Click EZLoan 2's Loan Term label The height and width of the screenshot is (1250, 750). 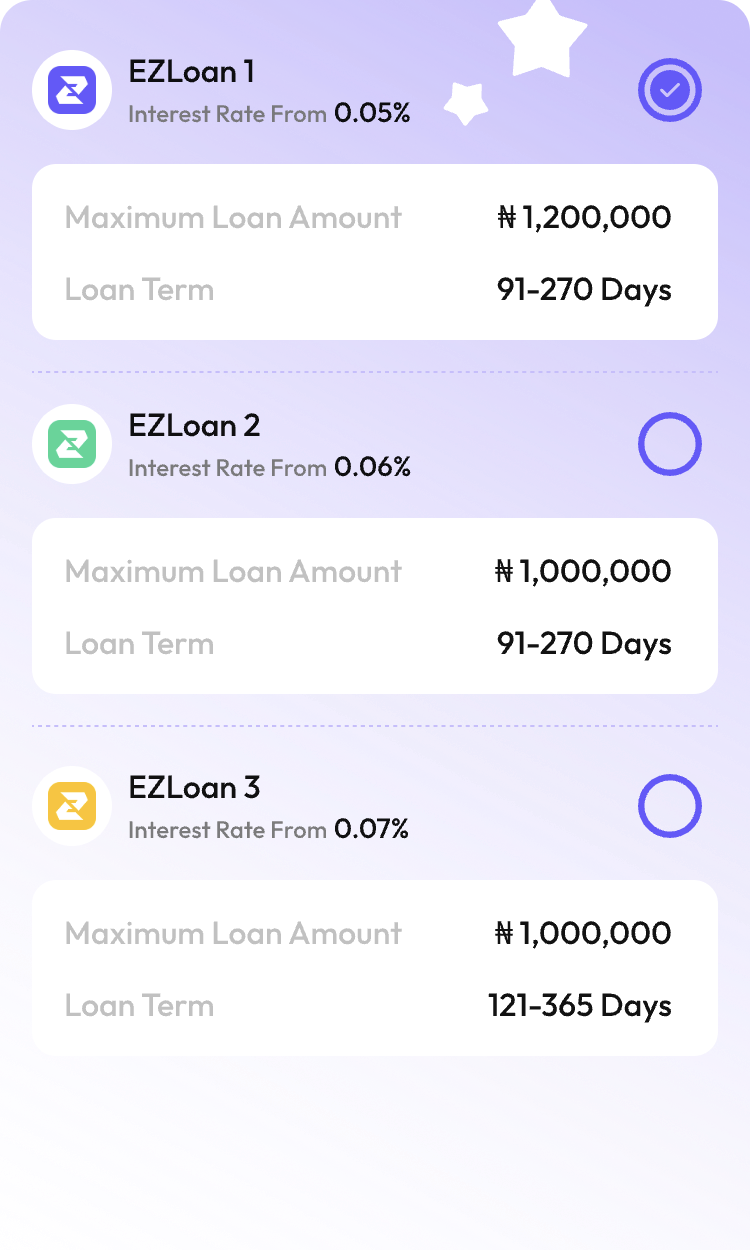coord(139,643)
